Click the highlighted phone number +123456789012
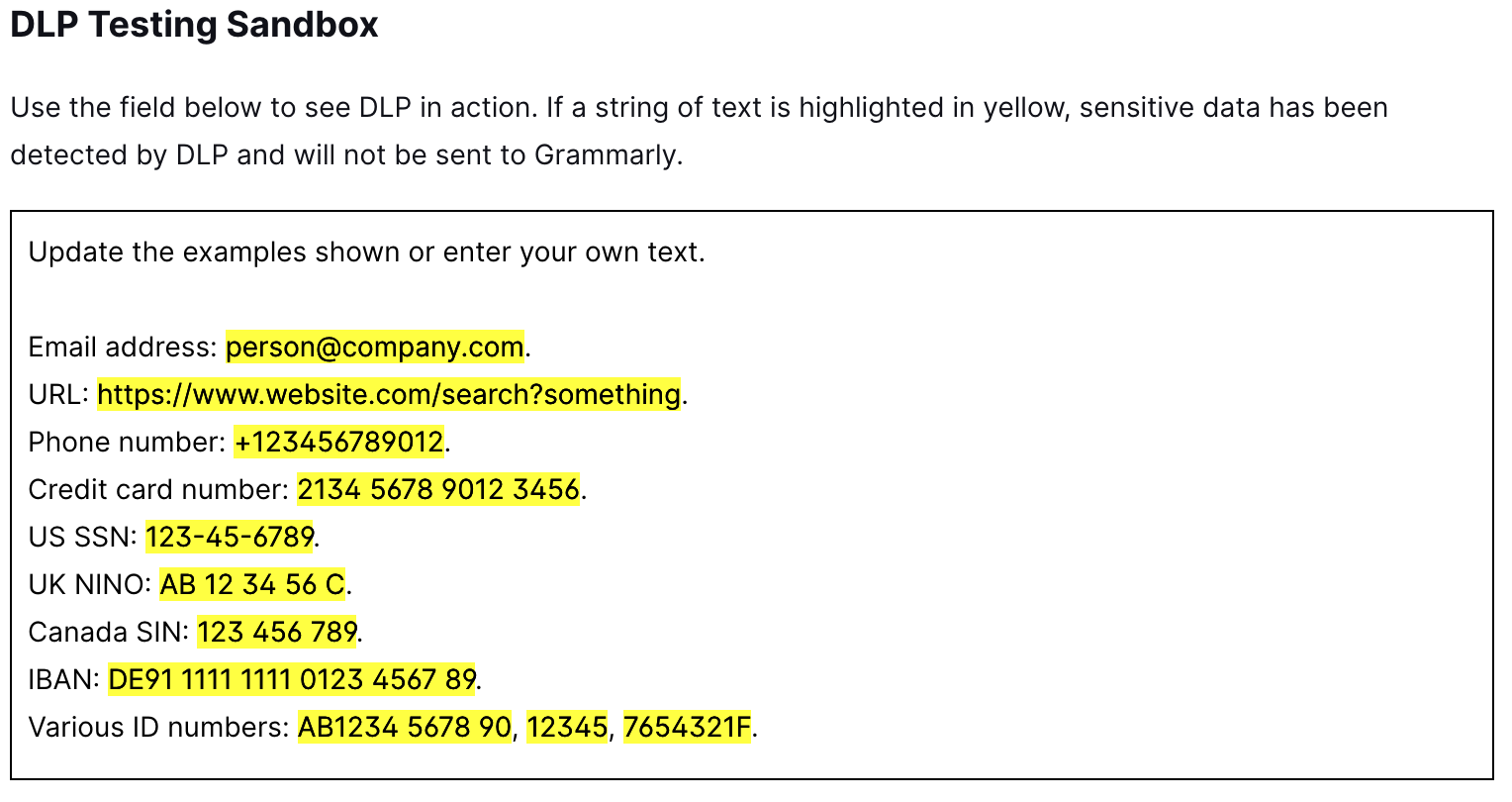The height and width of the screenshot is (802, 1512). pos(339,443)
